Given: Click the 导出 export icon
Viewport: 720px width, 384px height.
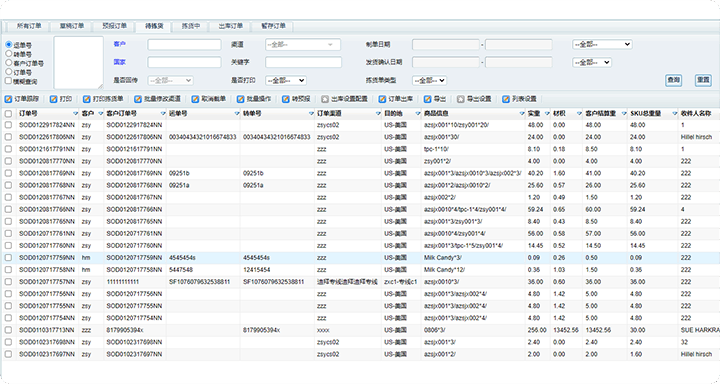Looking at the screenshot, I should click(x=428, y=99).
